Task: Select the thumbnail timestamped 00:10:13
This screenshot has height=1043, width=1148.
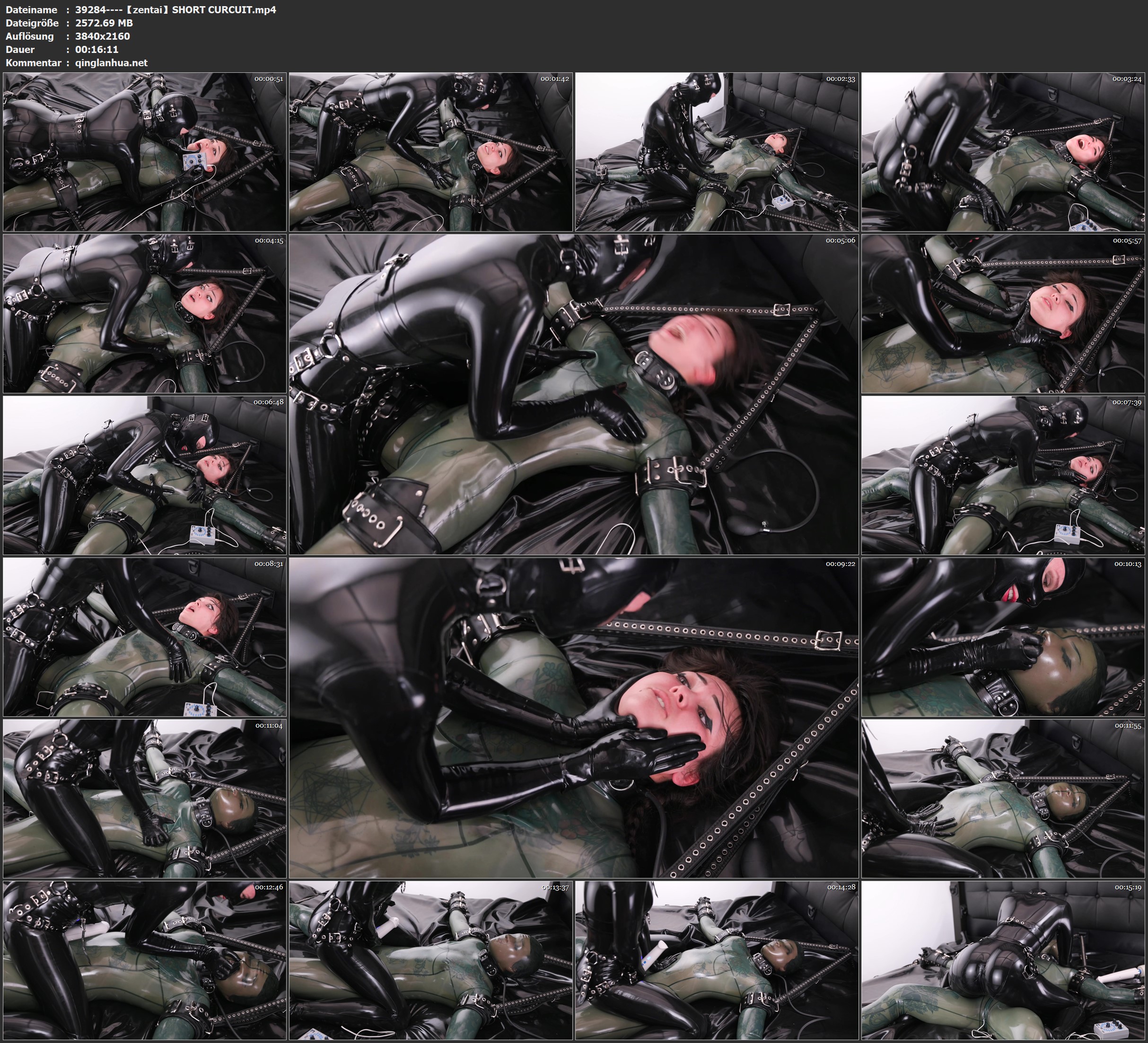Action: (1003, 636)
